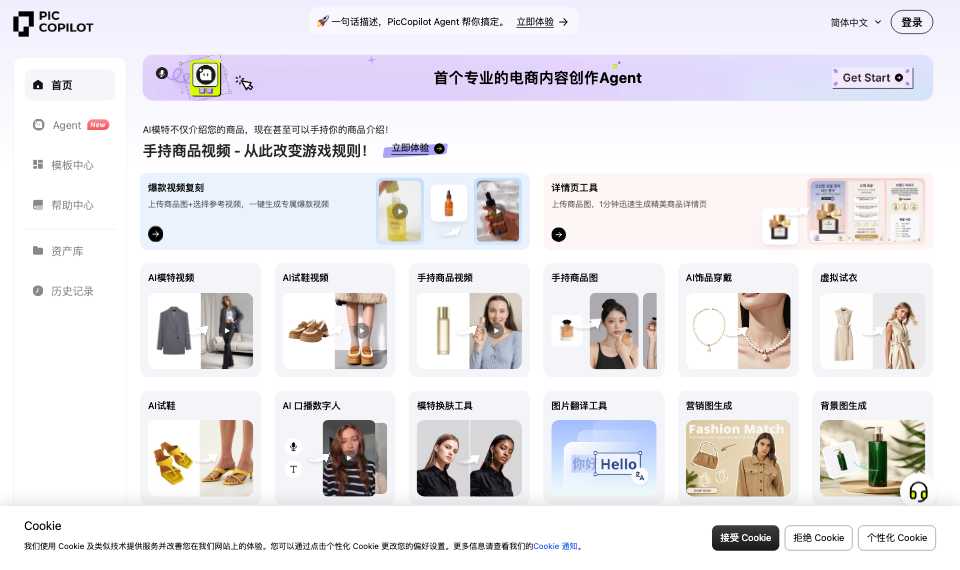The height and width of the screenshot is (570, 960).
Task: Open the 虚拟试衣 tool card
Action: click(872, 320)
